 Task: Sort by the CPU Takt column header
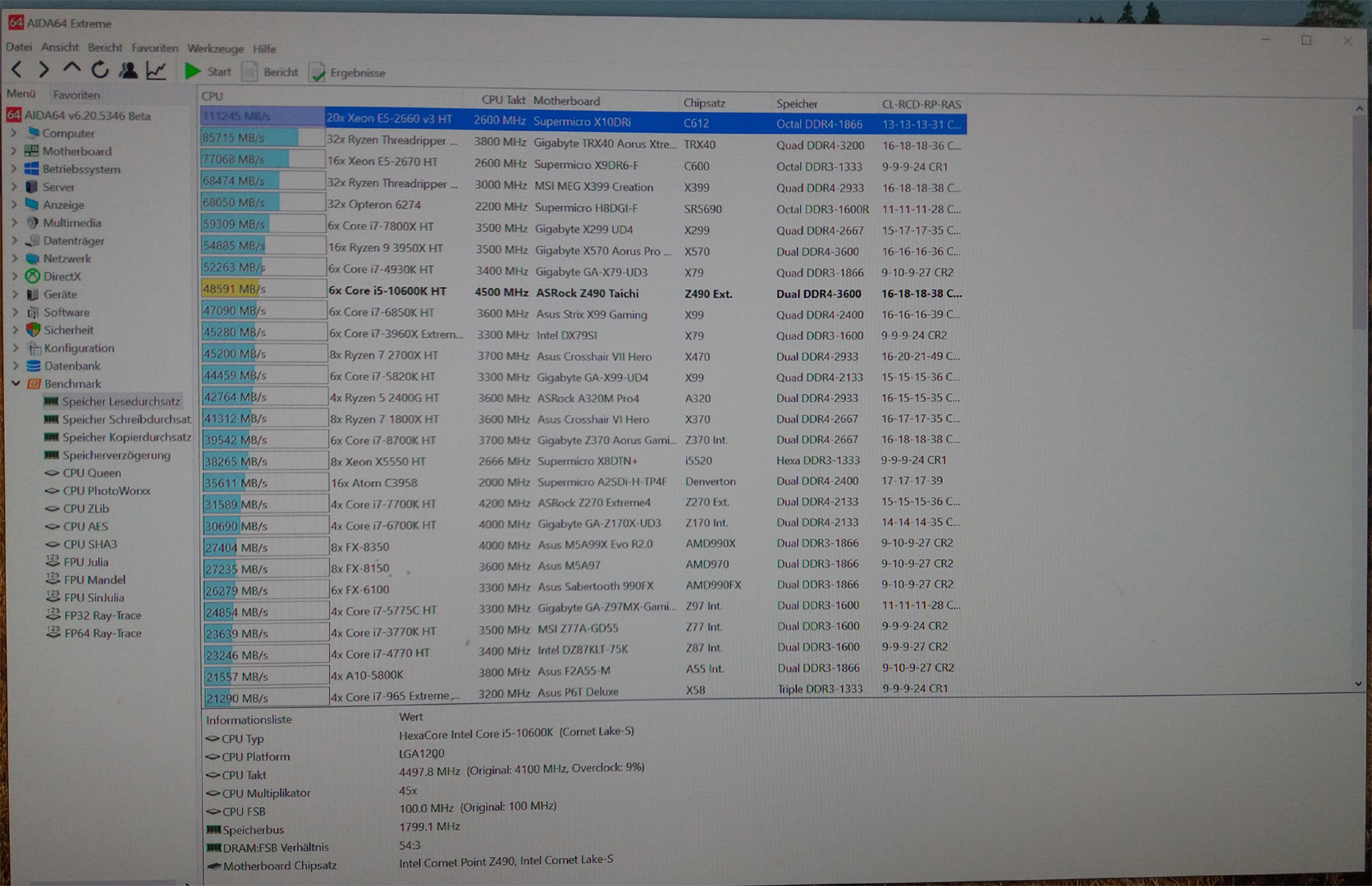[x=504, y=100]
